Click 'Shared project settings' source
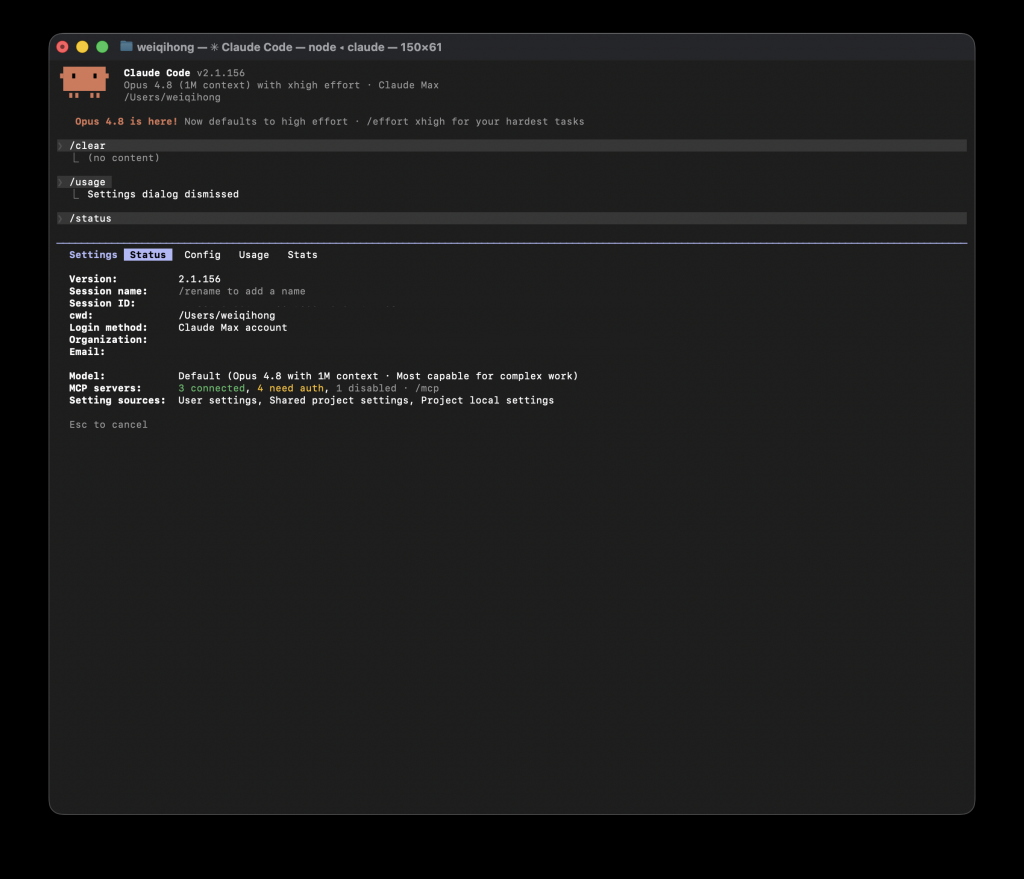 click(339, 400)
